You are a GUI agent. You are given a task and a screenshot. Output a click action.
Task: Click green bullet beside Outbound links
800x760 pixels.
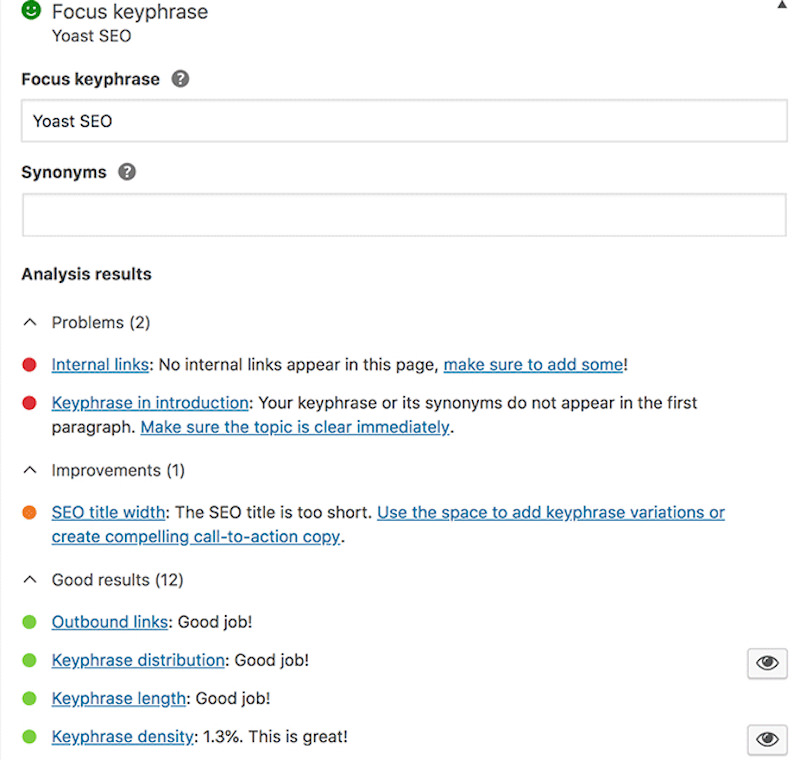tap(30, 622)
